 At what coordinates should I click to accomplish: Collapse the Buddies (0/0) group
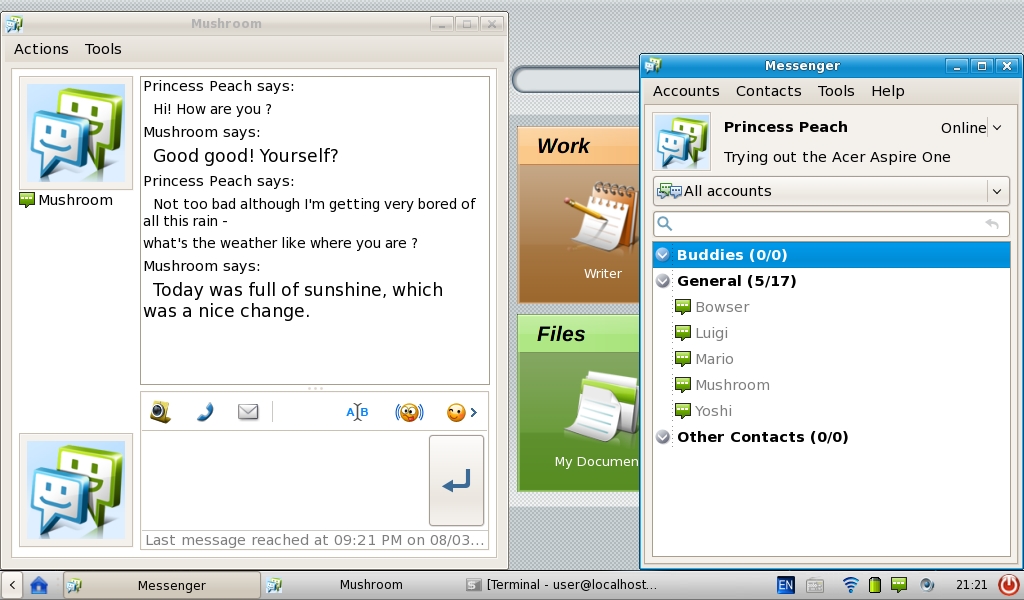click(x=663, y=255)
